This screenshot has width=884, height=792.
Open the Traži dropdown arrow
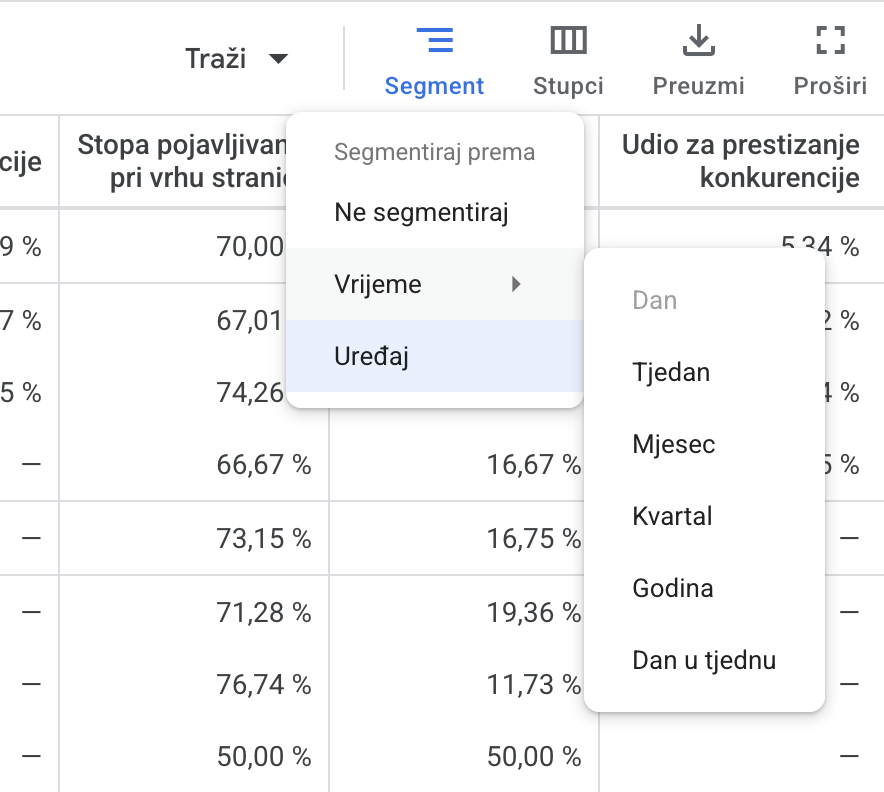click(278, 59)
